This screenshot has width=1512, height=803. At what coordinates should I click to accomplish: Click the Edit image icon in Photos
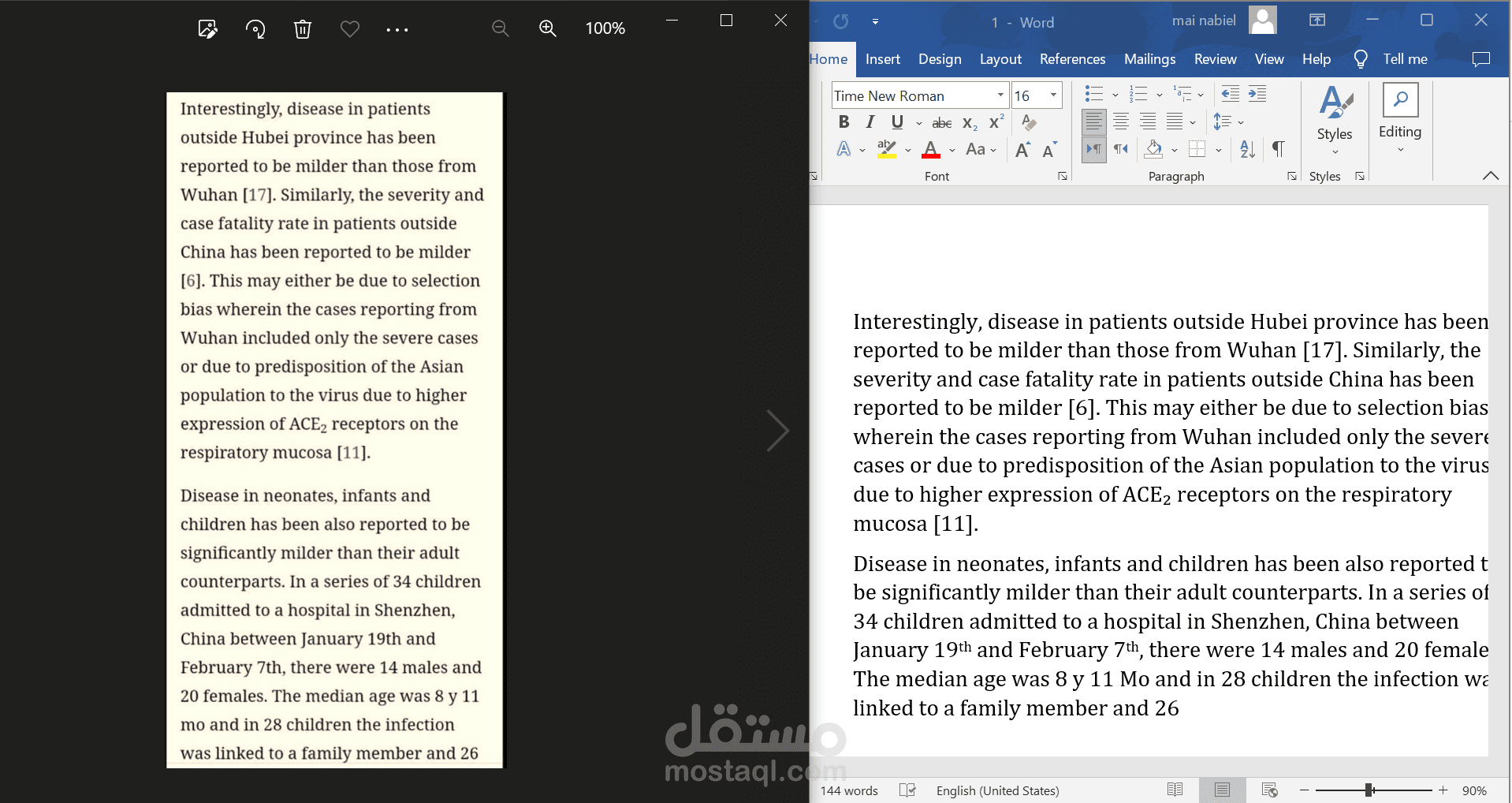(x=207, y=29)
